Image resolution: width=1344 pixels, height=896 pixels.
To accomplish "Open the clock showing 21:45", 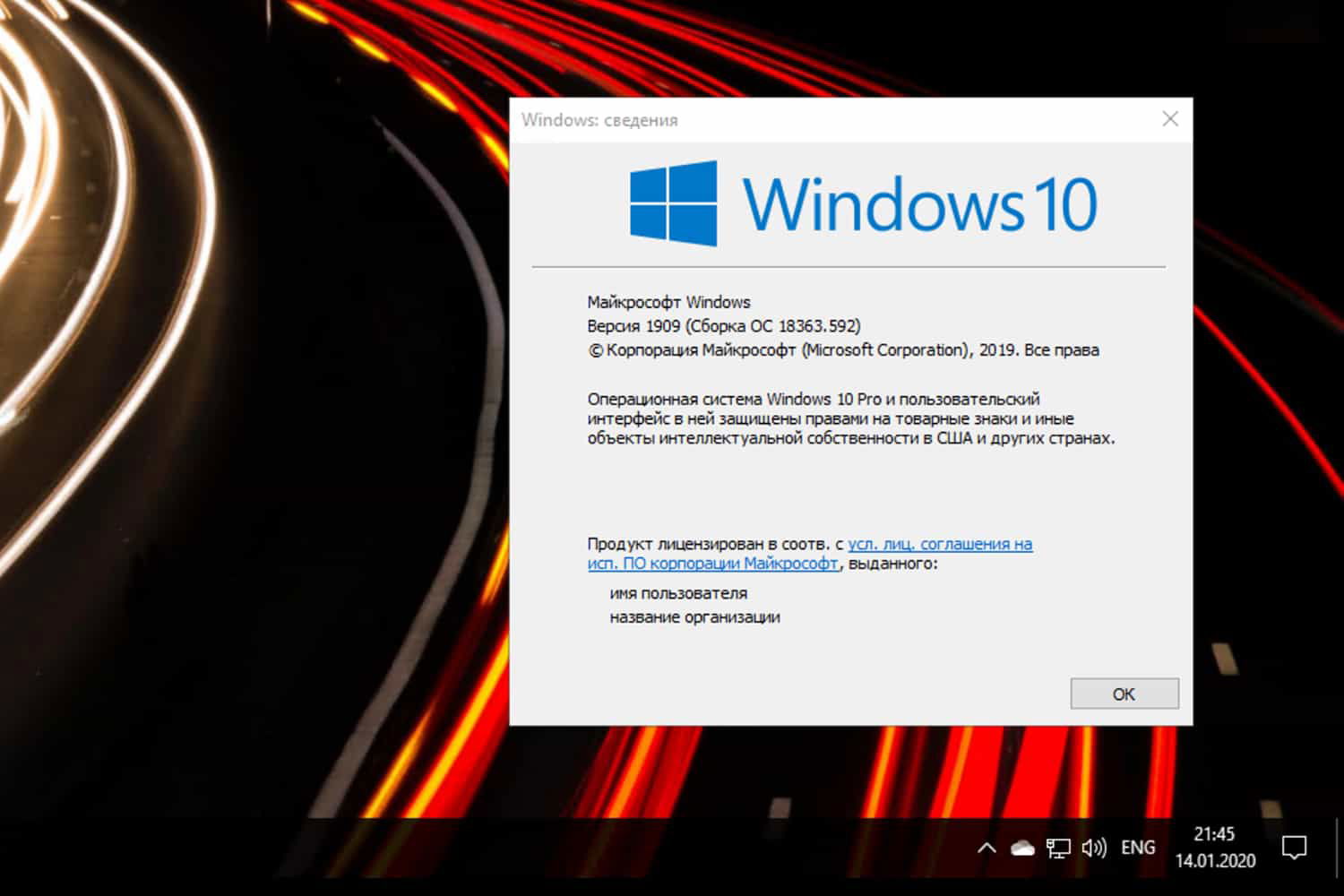I will [x=1214, y=833].
